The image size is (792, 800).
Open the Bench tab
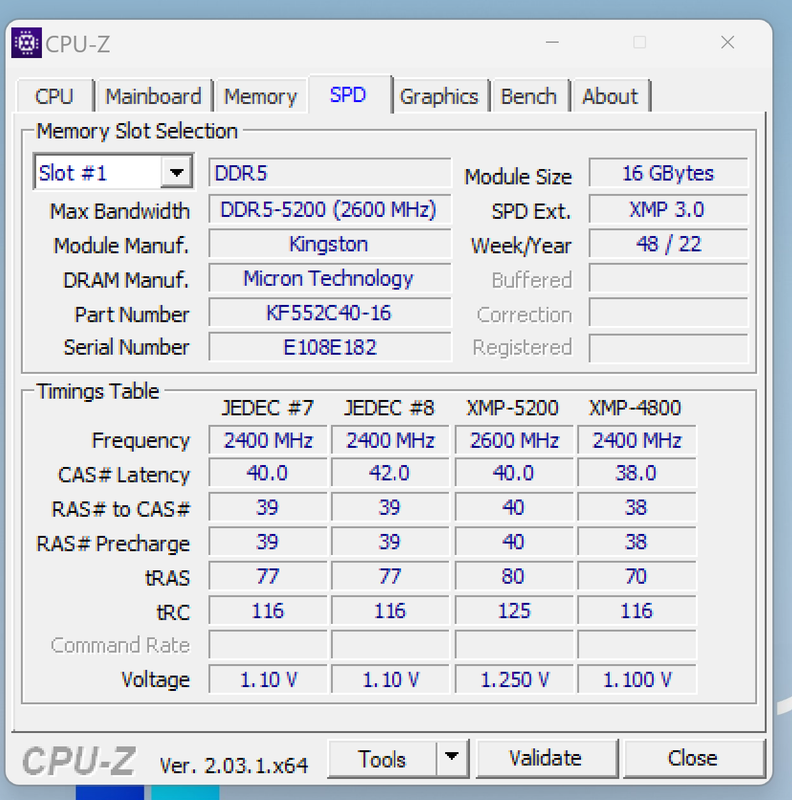point(529,96)
